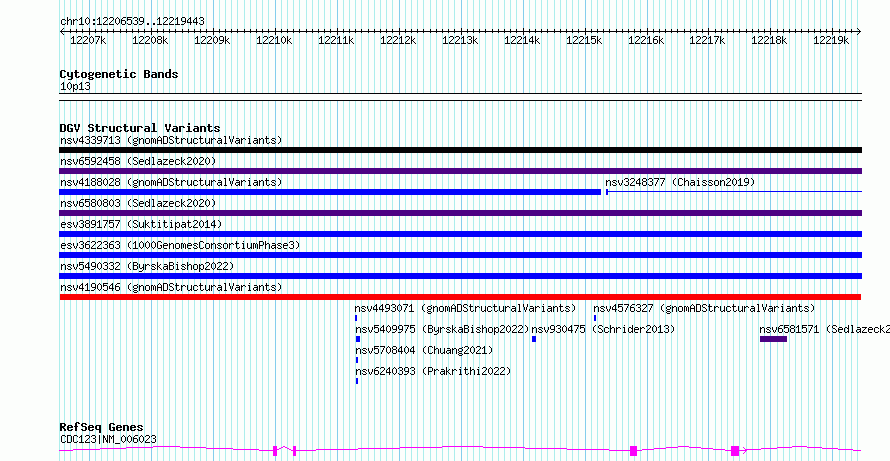Click the 12209k ruler tick label
The image size is (890, 461).
click(x=212, y=40)
